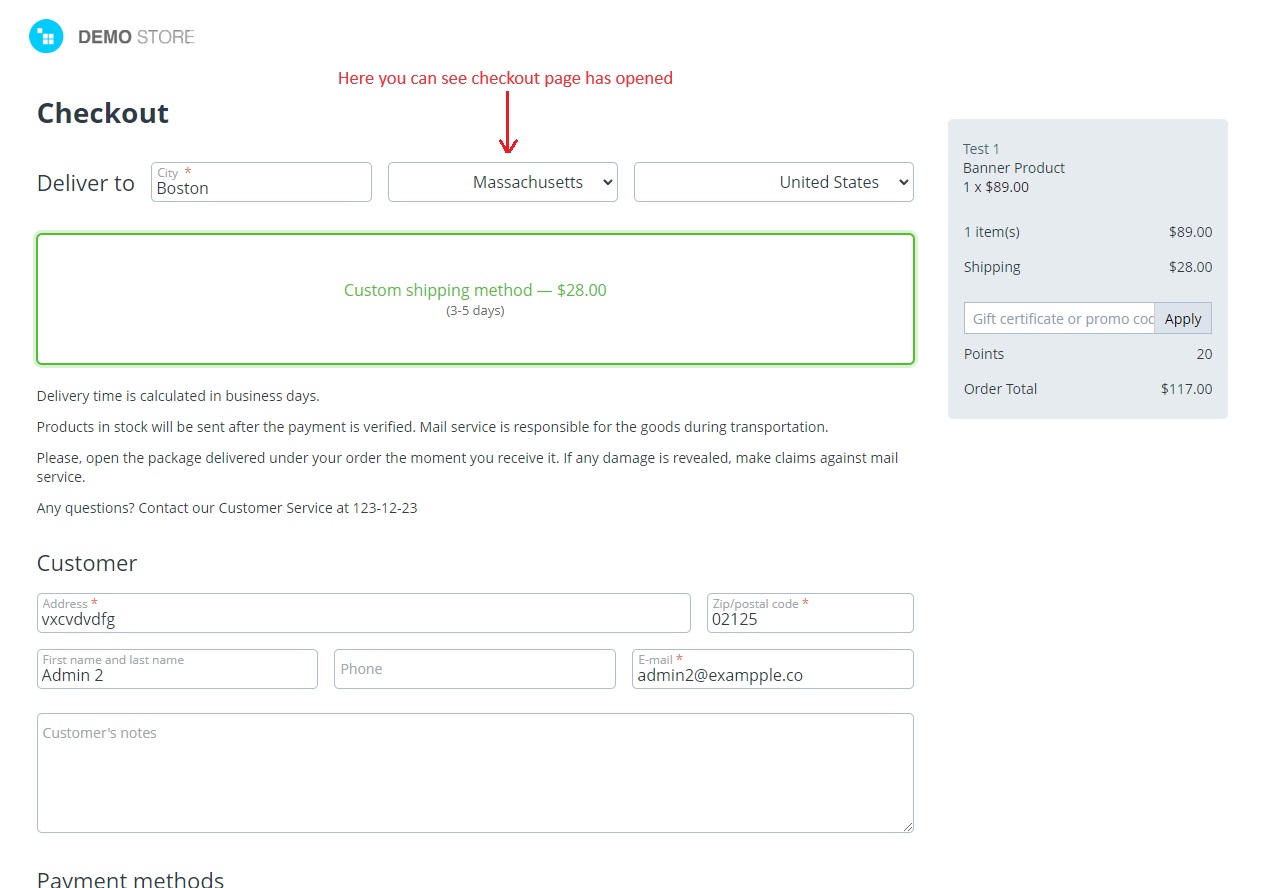Open the United States country dropdown
Screen dimensions: 1263x888
pos(774,182)
